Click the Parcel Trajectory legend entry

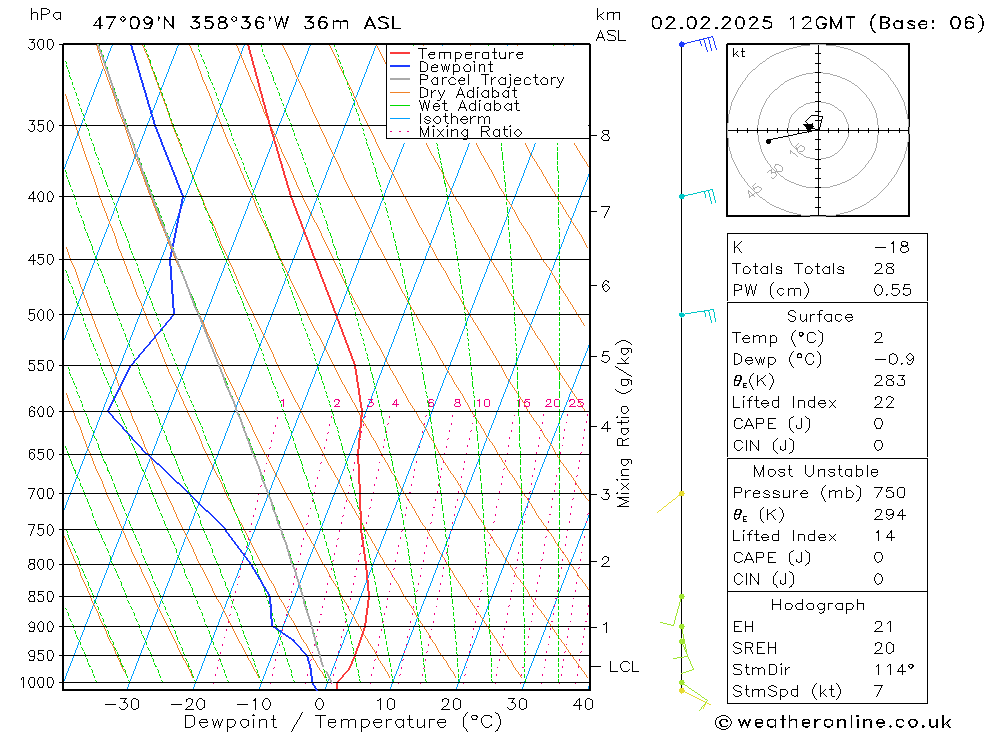point(477,80)
